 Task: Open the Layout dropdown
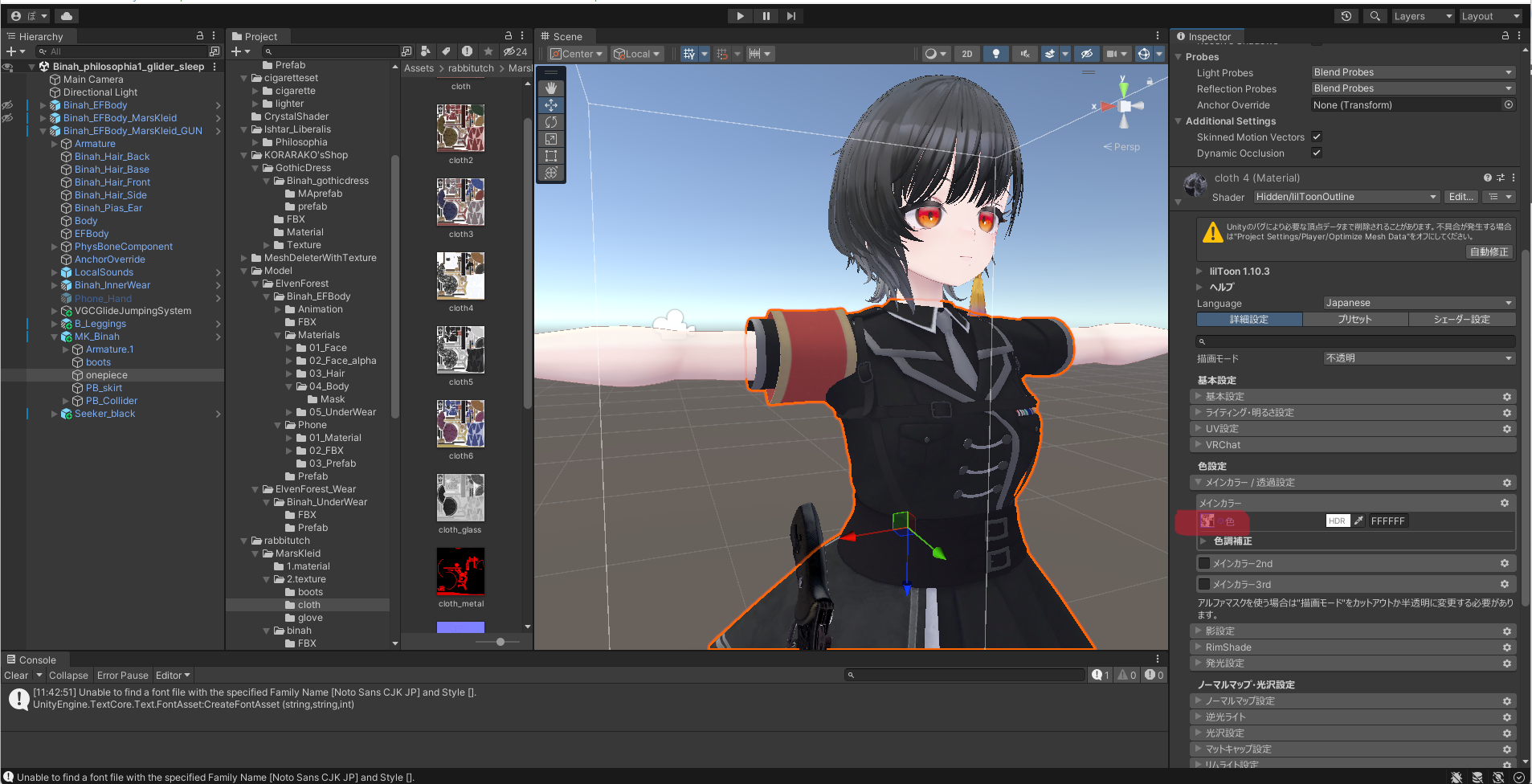coord(1490,16)
